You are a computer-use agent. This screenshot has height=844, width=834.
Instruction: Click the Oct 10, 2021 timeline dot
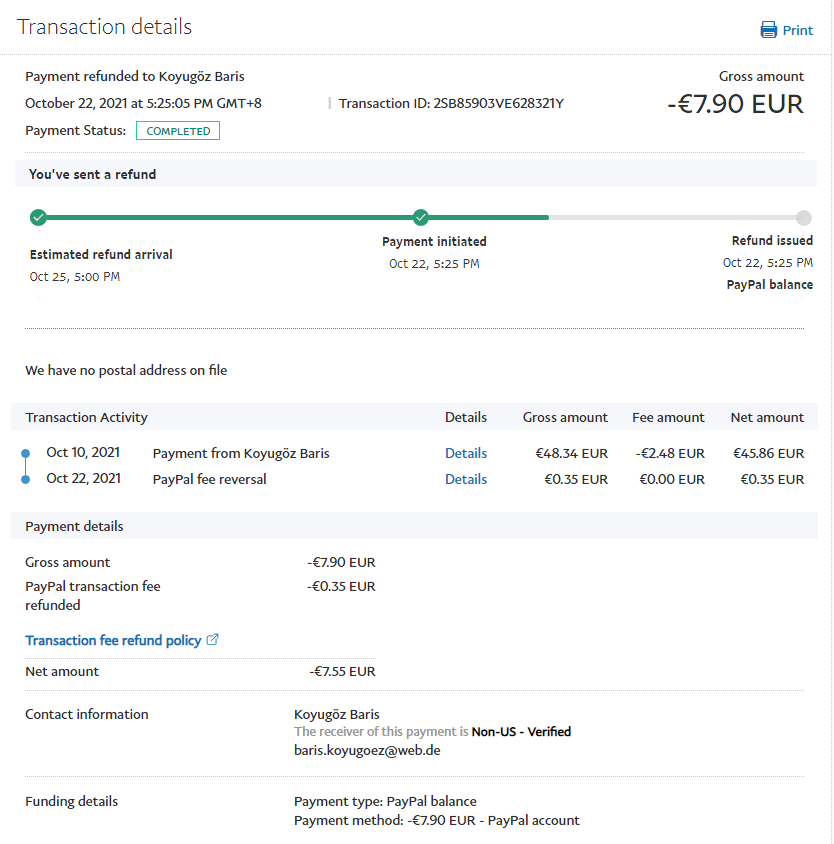coord(25,454)
